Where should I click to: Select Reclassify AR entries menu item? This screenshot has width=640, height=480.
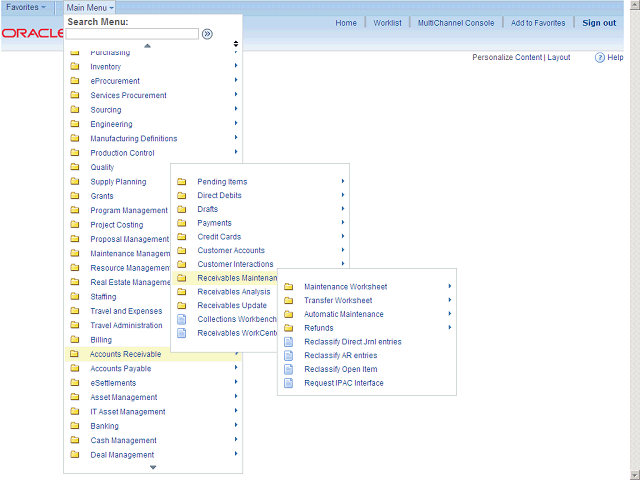pyautogui.click(x=340, y=355)
